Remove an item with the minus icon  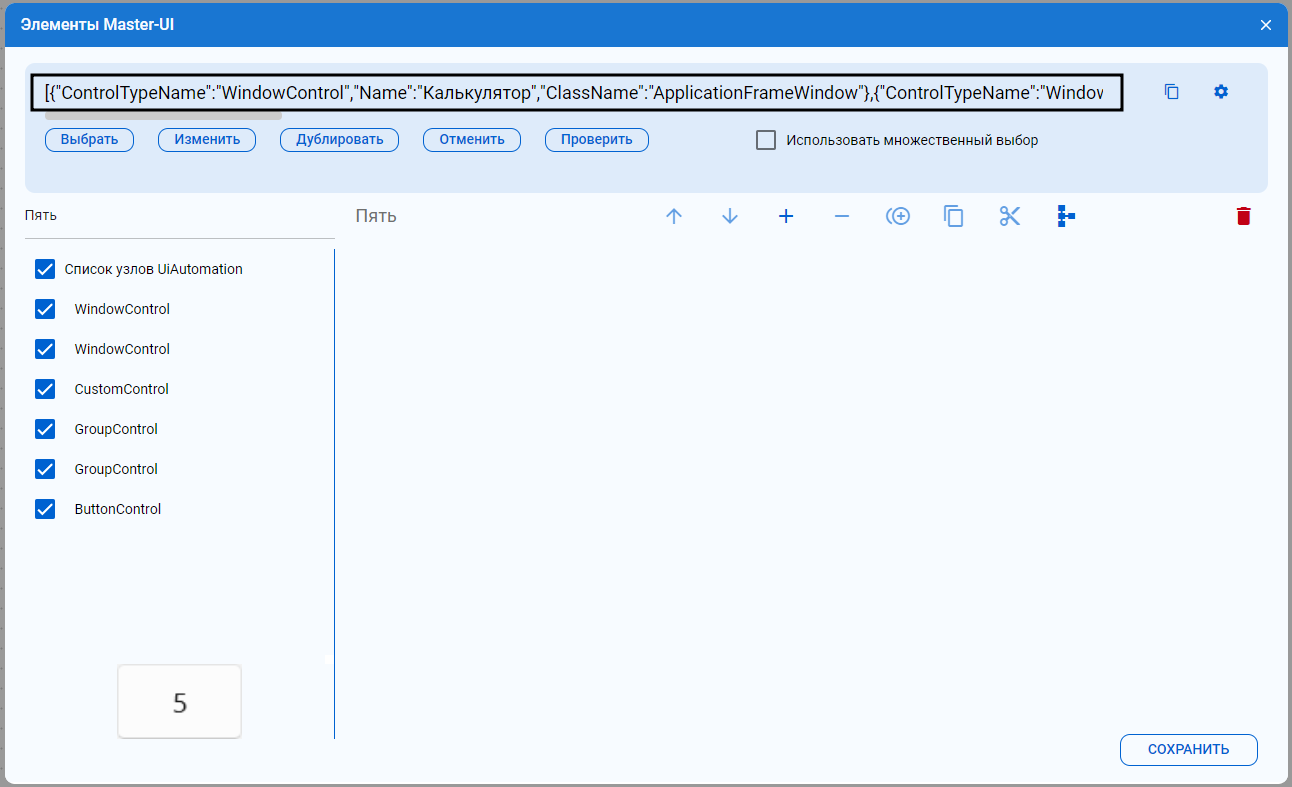[x=842, y=216]
